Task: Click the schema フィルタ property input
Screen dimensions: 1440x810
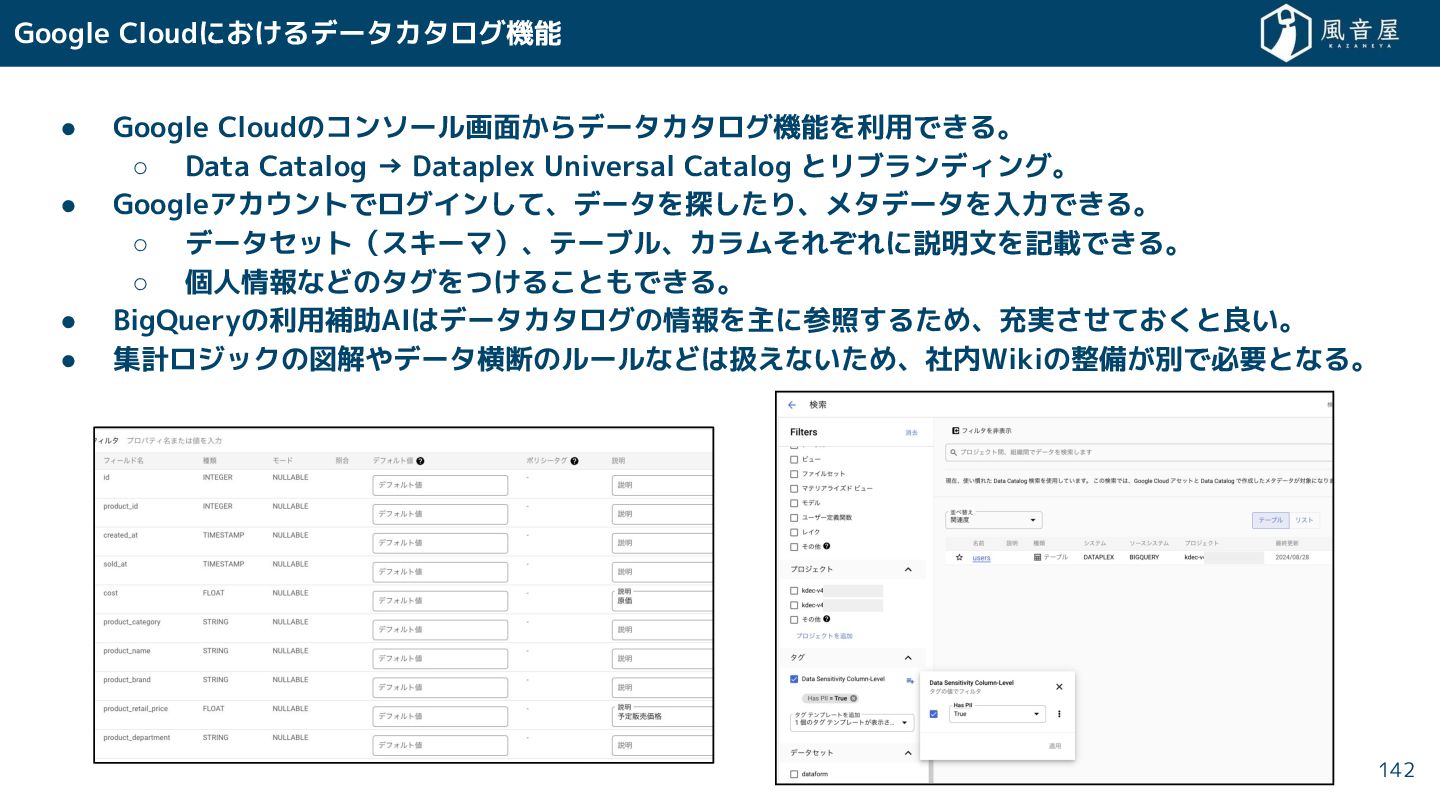Action: pyautogui.click(x=175, y=440)
